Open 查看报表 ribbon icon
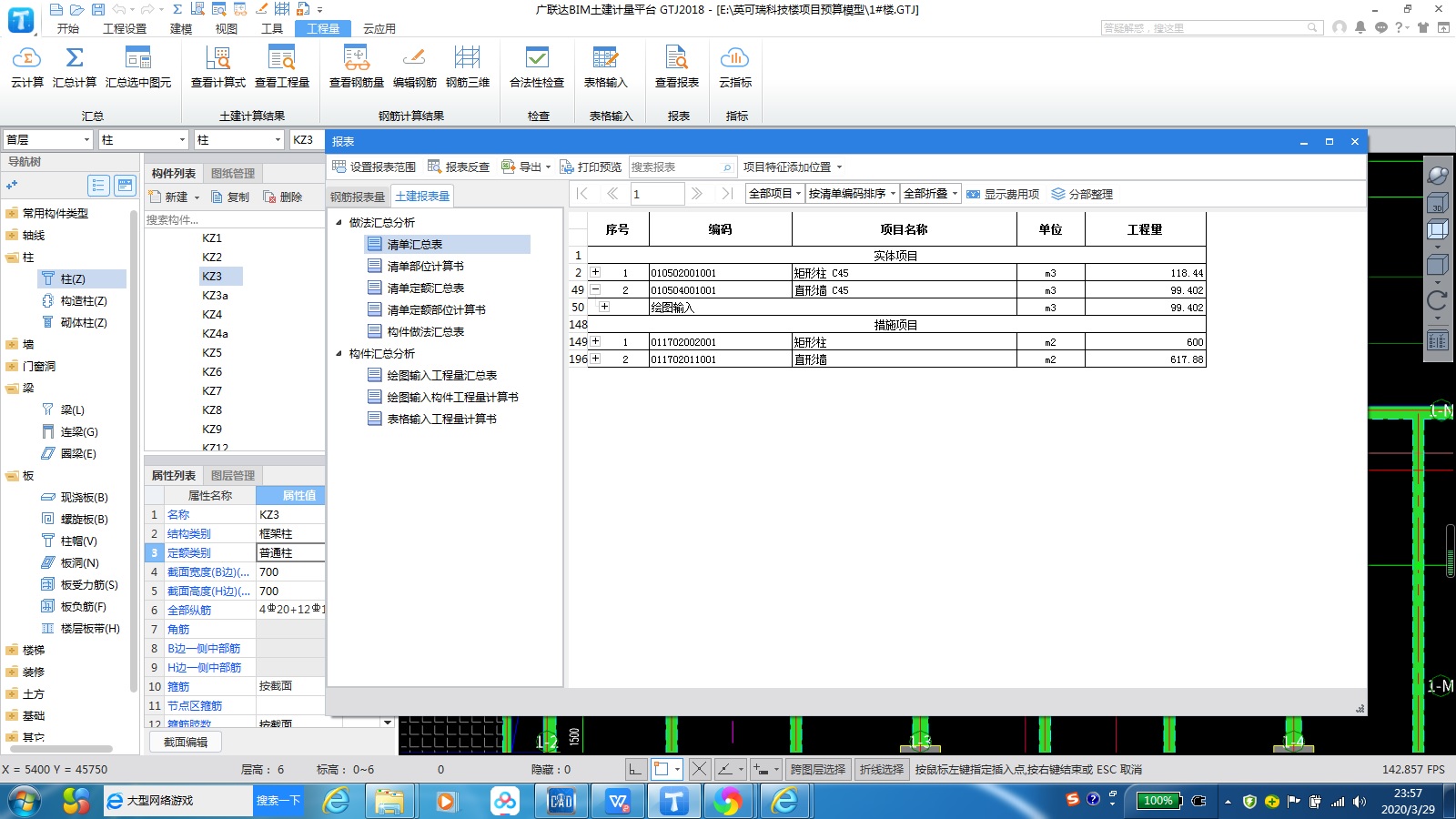This screenshot has height=819, width=1456. [x=677, y=58]
